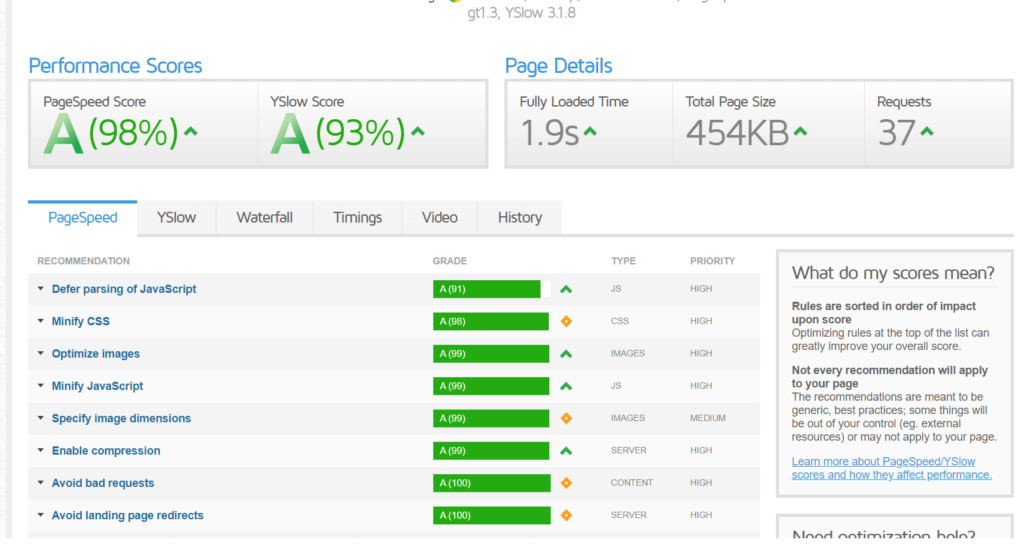The image size is (1024, 544).
Task: Open Minify CSS recommendation
Action: pos(81,321)
